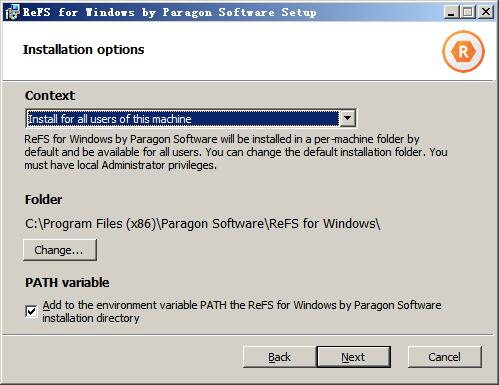
Task: Go to Next installation step
Action: [x=353, y=357]
